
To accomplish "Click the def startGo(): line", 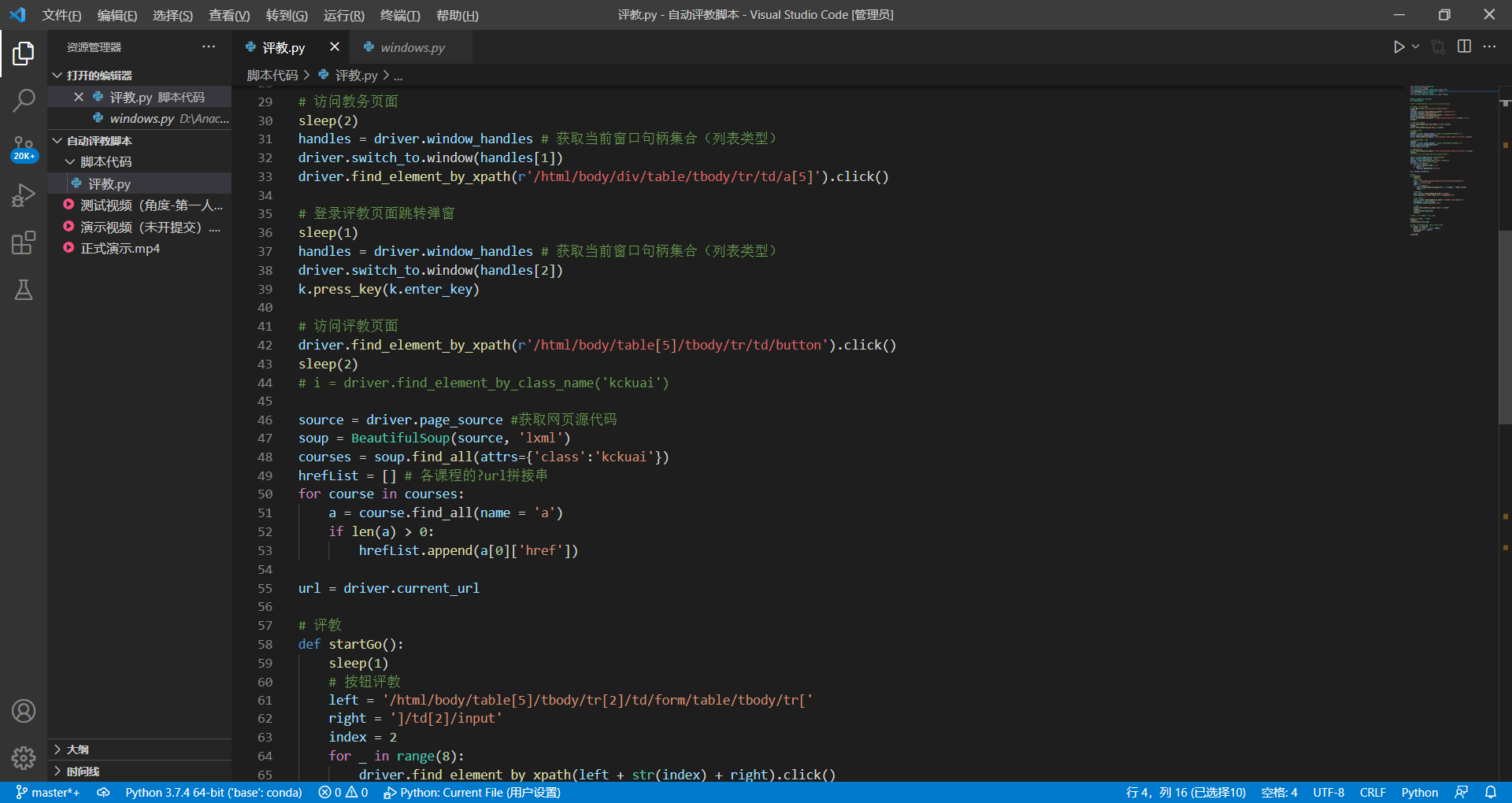I will tap(350, 644).
